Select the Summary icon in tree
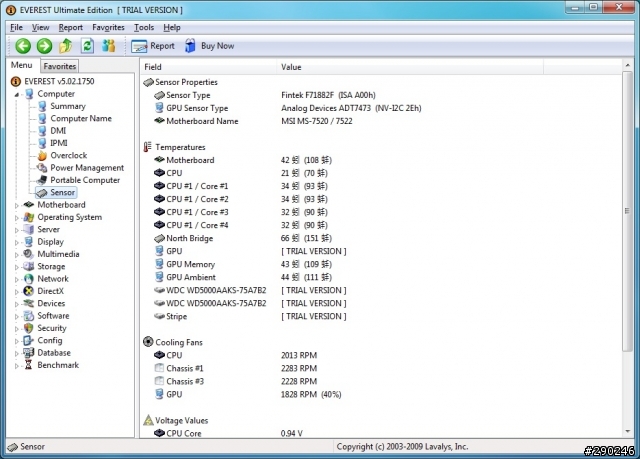This screenshot has height=459, width=640. tap(42, 106)
